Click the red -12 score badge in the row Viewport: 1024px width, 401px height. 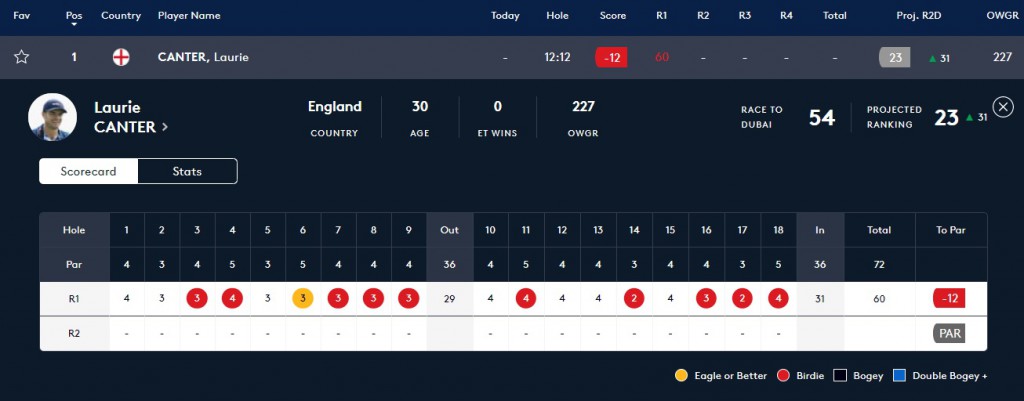(x=611, y=57)
